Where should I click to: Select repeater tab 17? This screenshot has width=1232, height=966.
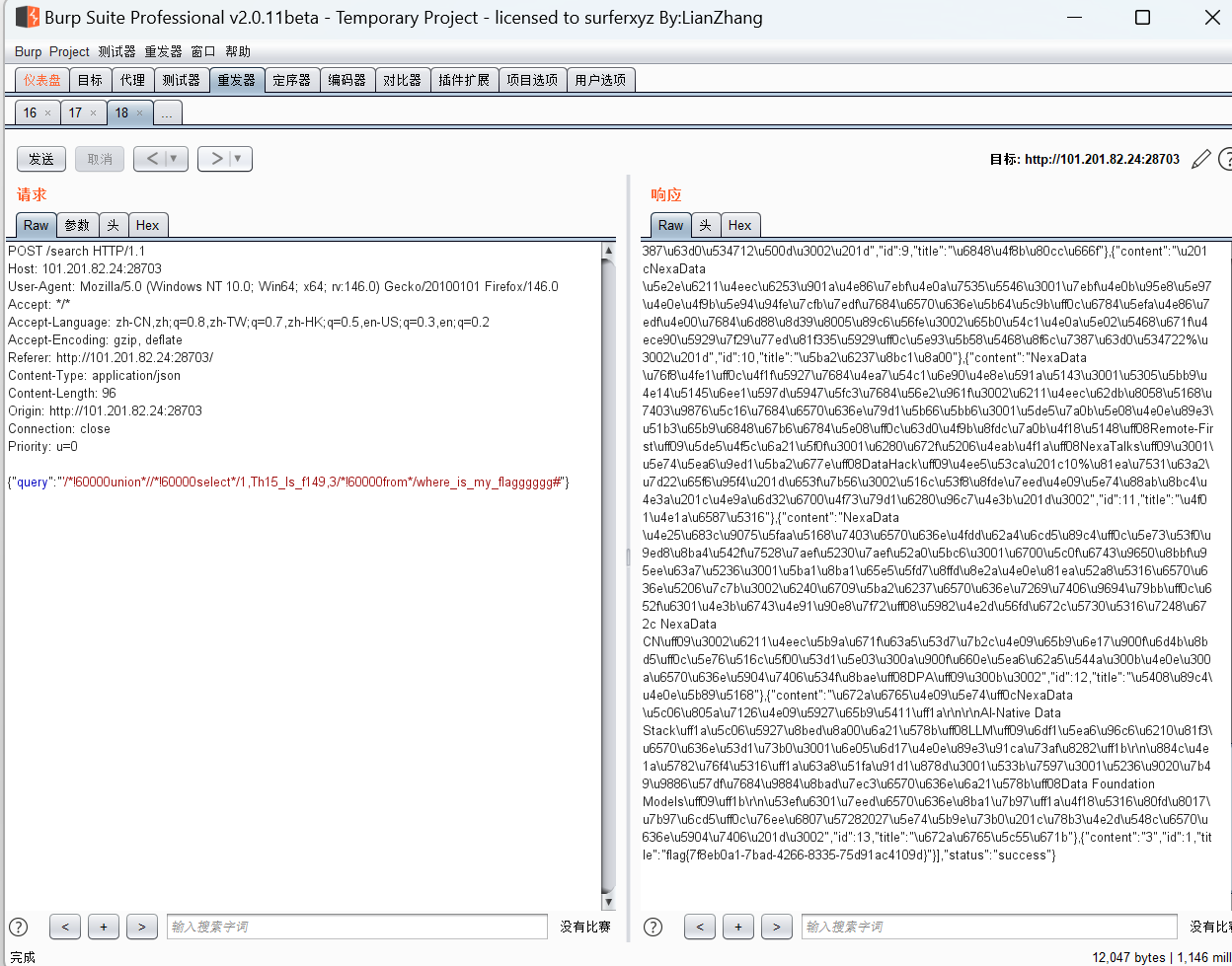point(75,112)
